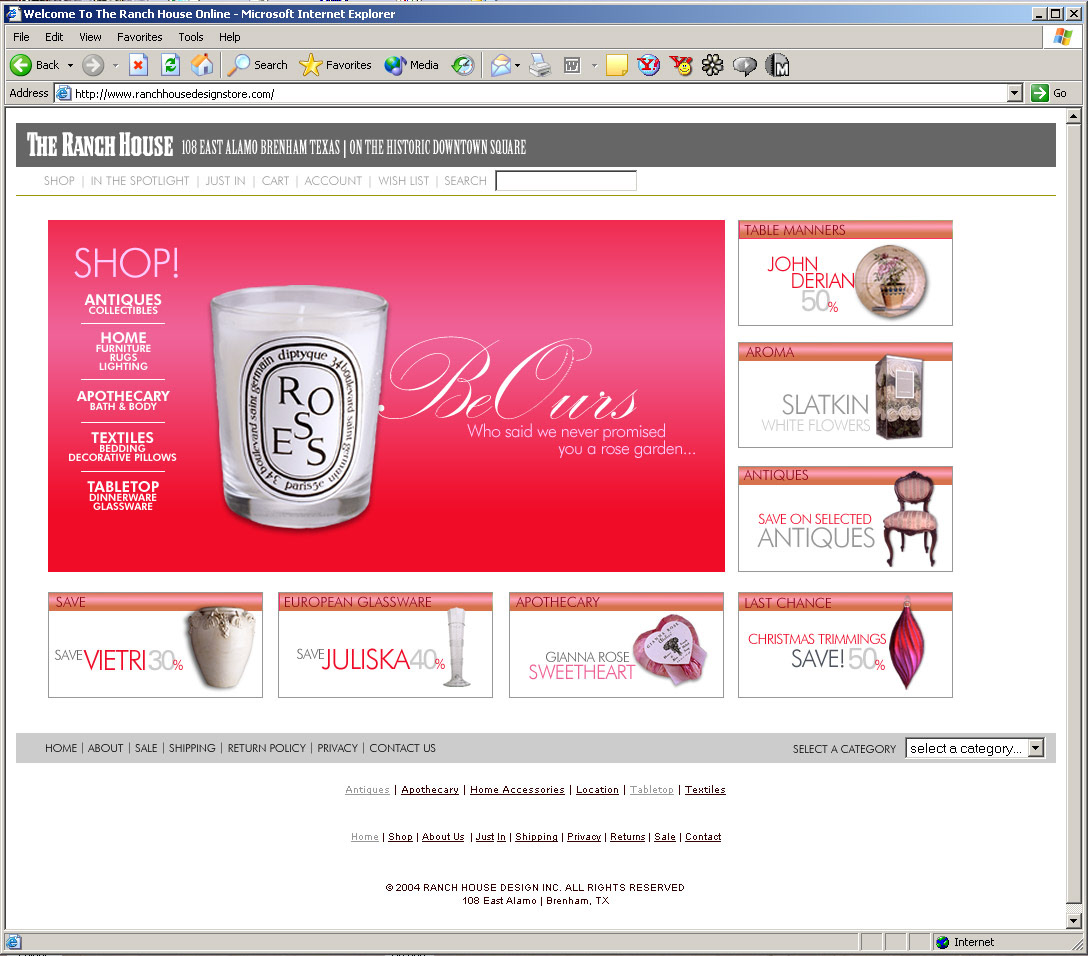The width and height of the screenshot is (1088, 956).
Task: Click the Yahoo Y! toolbar icon
Action: click(x=648, y=65)
